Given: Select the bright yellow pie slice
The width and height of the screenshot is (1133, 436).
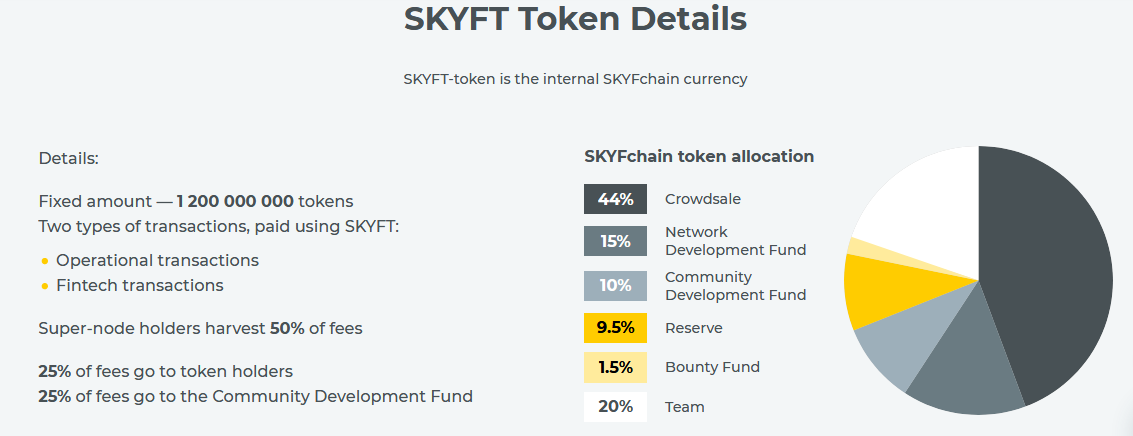Looking at the screenshot, I should [880, 290].
